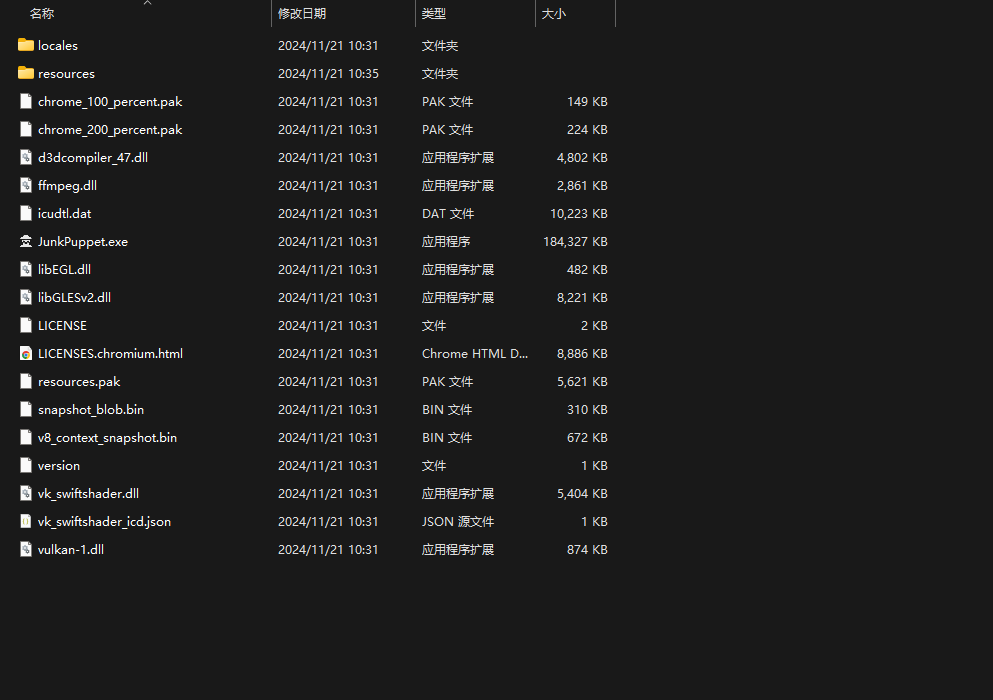This screenshot has width=993, height=700.
Task: Click the 4,802 KB size value
Action: point(582,157)
